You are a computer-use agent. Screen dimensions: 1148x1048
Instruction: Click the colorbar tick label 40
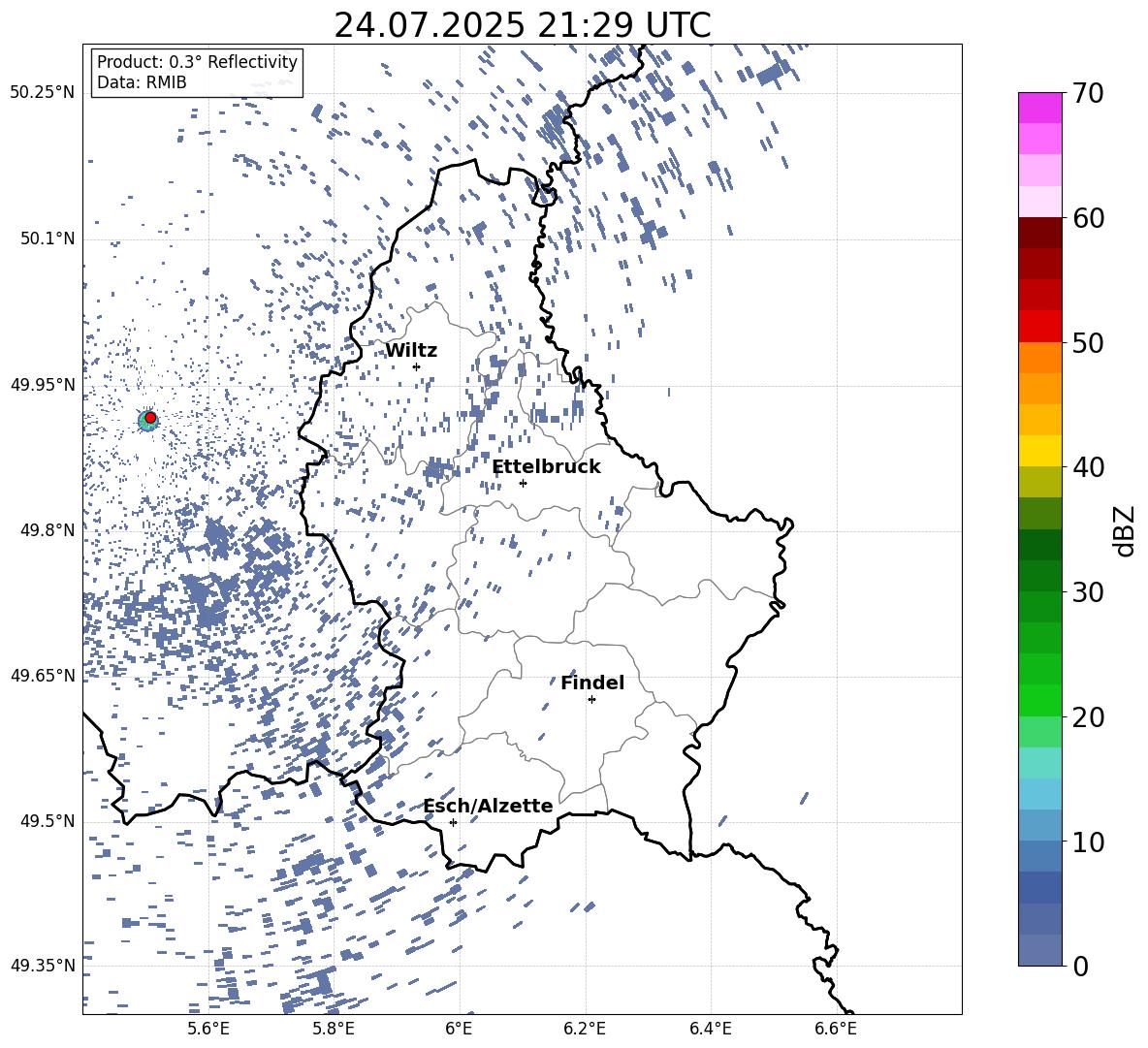(x=1088, y=467)
